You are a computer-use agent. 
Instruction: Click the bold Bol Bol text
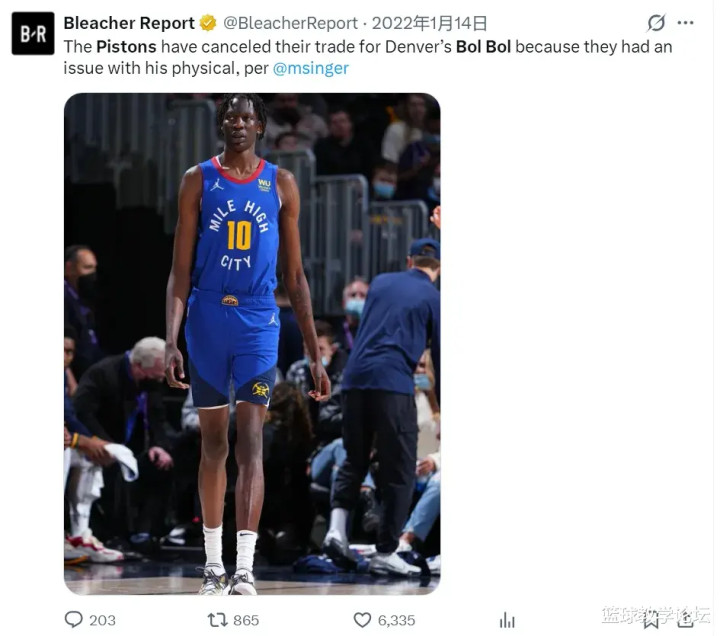coord(484,47)
